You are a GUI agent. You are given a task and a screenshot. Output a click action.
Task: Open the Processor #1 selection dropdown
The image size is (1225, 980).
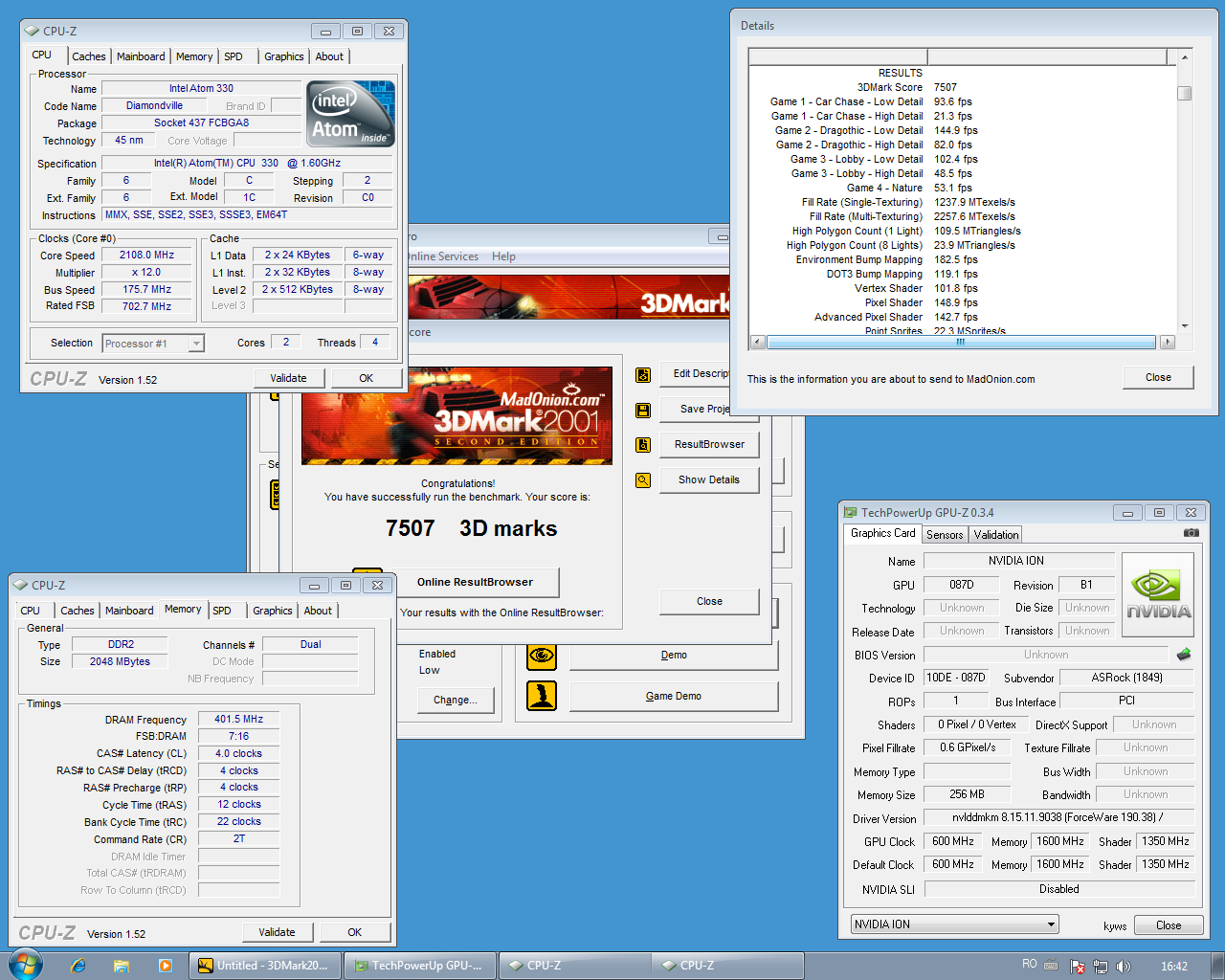153,344
